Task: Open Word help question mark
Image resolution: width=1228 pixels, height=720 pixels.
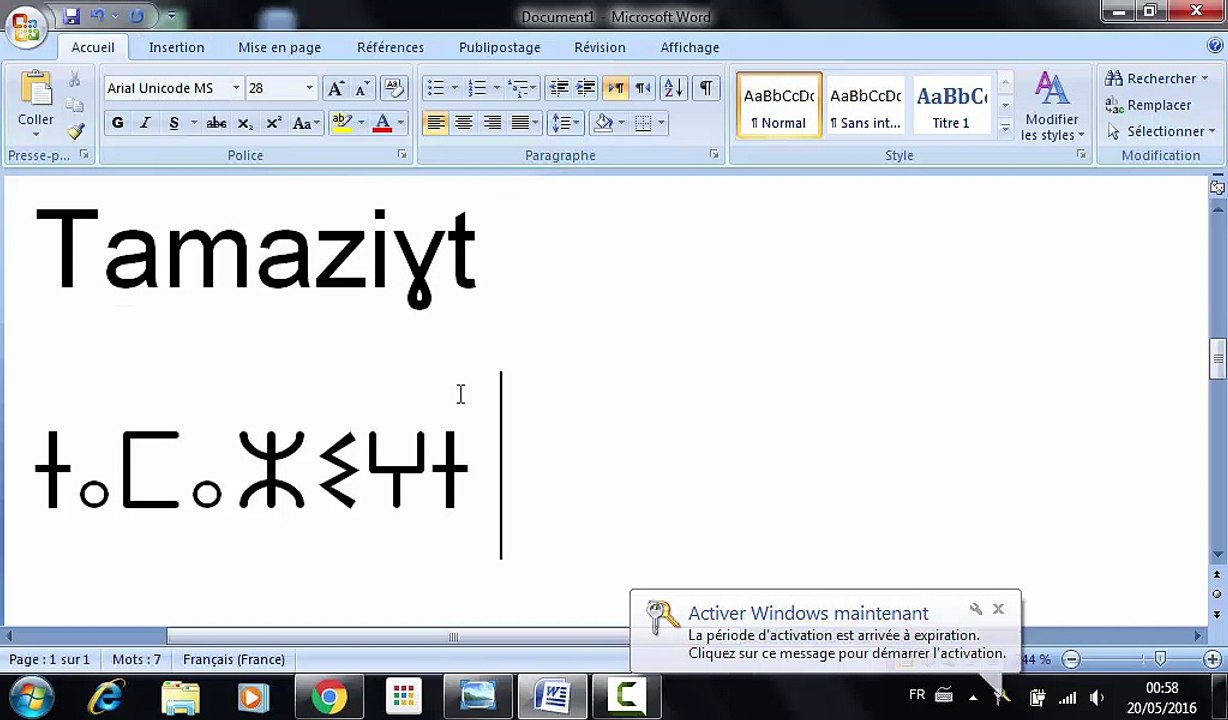Action: click(x=1215, y=45)
